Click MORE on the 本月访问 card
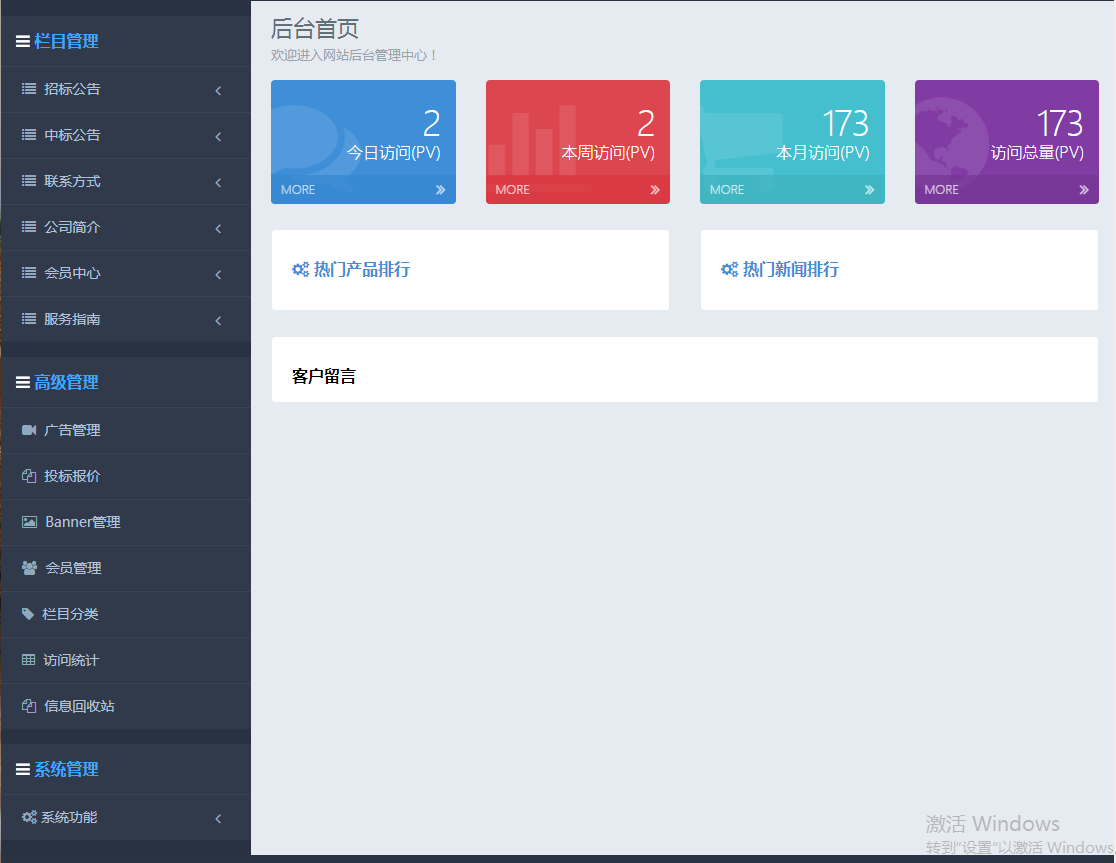Image resolution: width=1116 pixels, height=863 pixels. pyautogui.click(x=727, y=190)
